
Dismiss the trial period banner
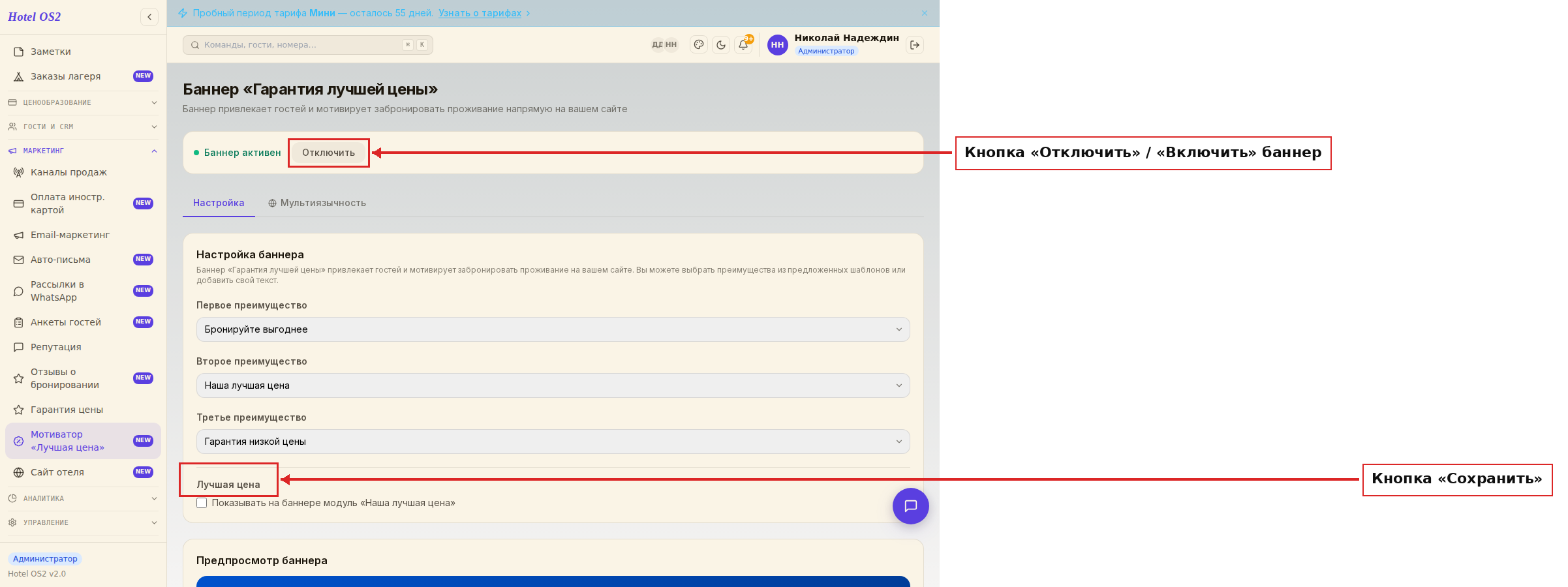click(x=925, y=13)
